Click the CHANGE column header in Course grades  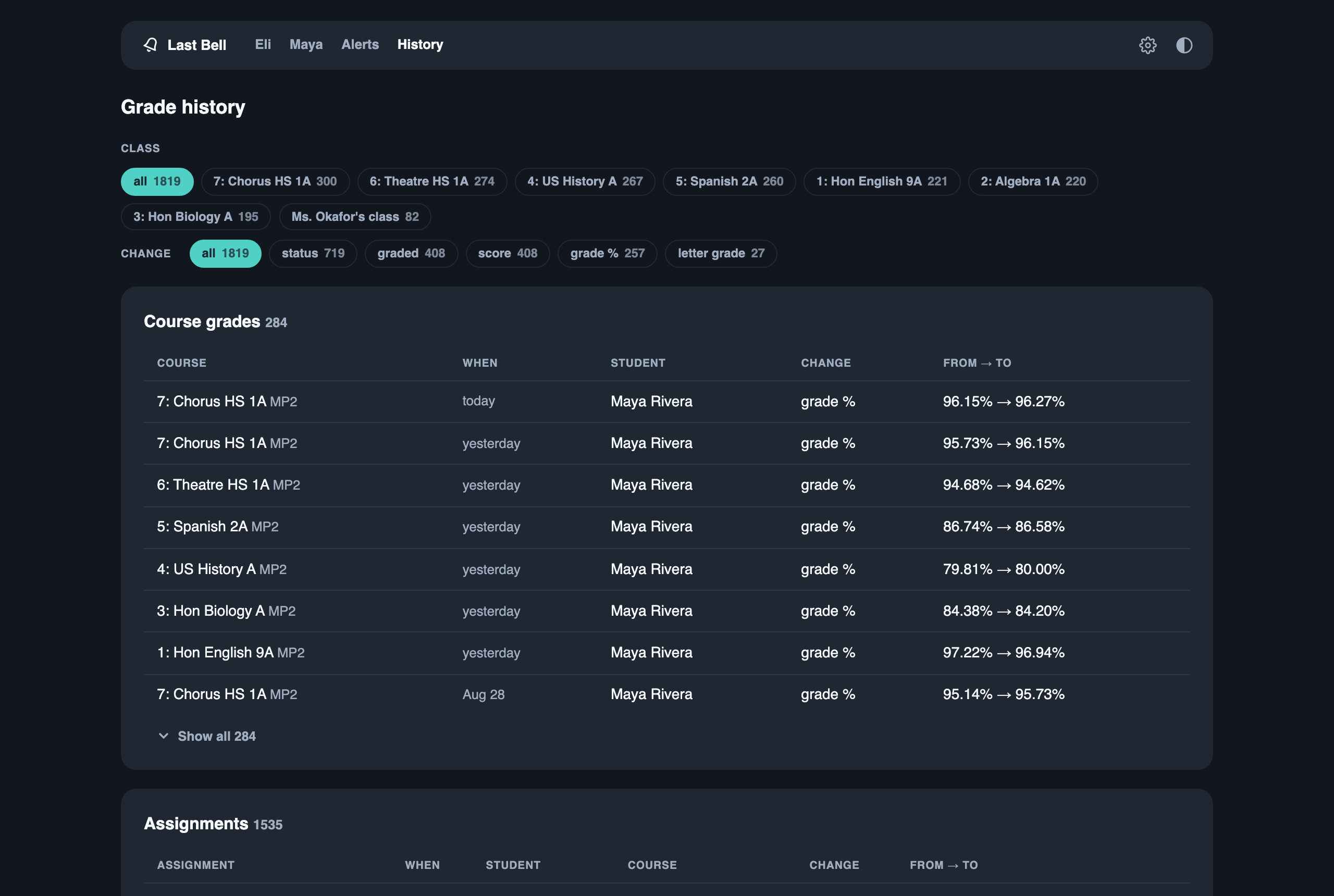(x=826, y=363)
